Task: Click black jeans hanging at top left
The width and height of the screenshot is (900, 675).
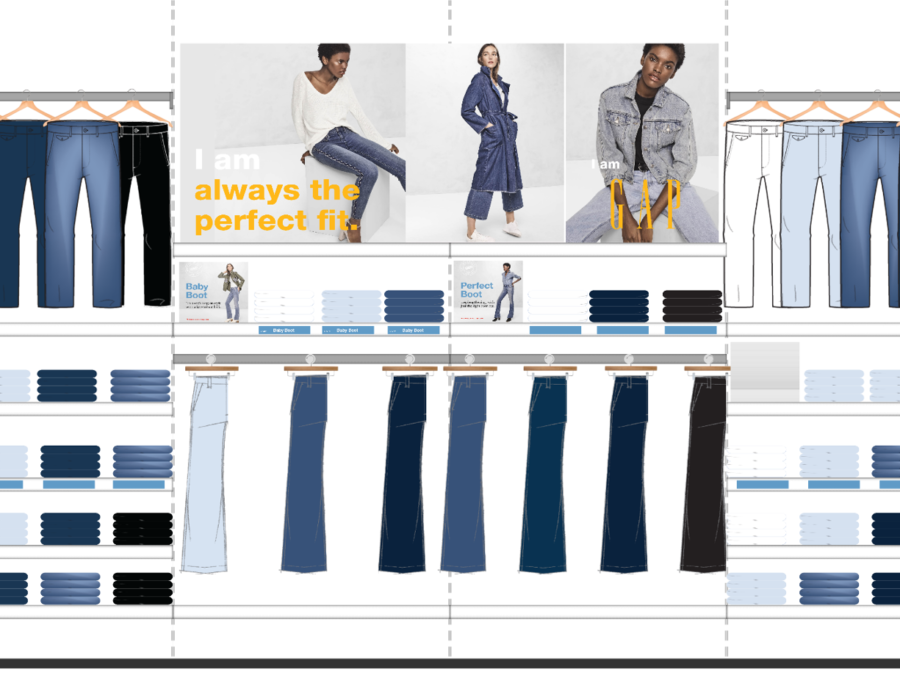Action: pos(146,215)
